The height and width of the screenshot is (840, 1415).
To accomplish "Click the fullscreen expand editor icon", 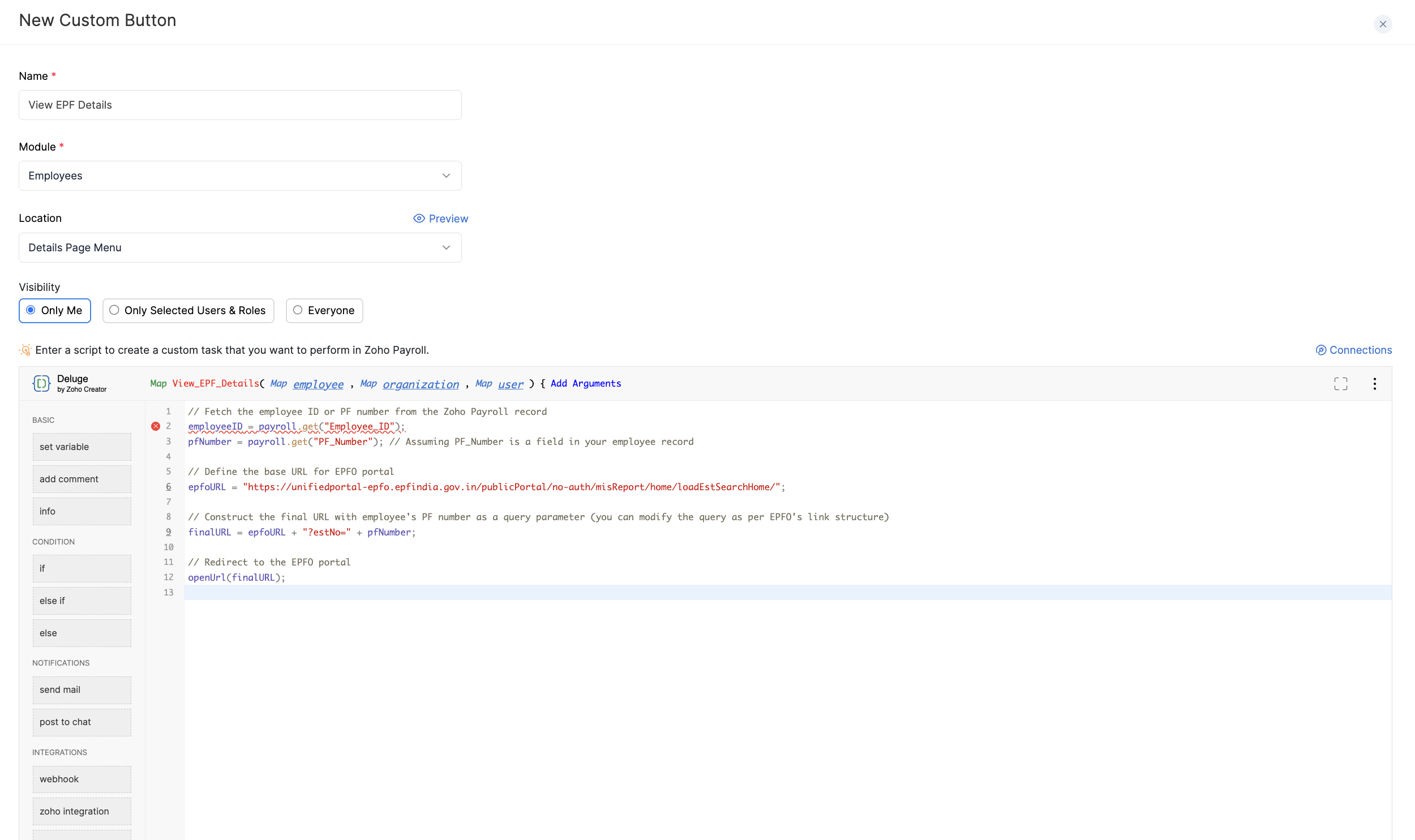I will click(x=1340, y=384).
